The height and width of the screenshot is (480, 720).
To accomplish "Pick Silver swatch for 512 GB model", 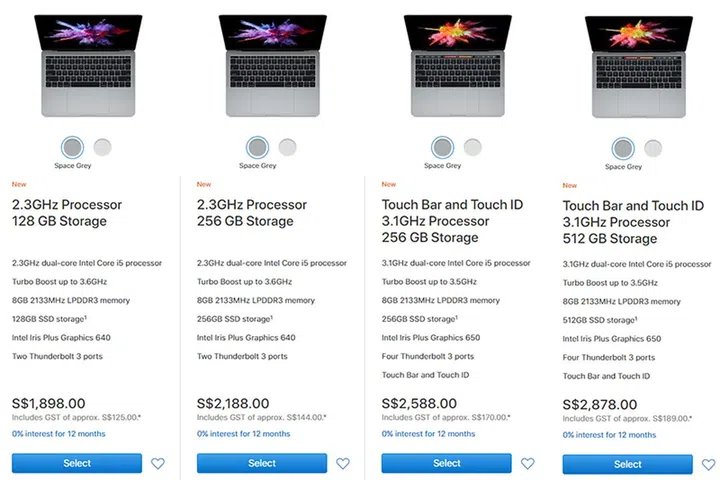I will point(653,148).
